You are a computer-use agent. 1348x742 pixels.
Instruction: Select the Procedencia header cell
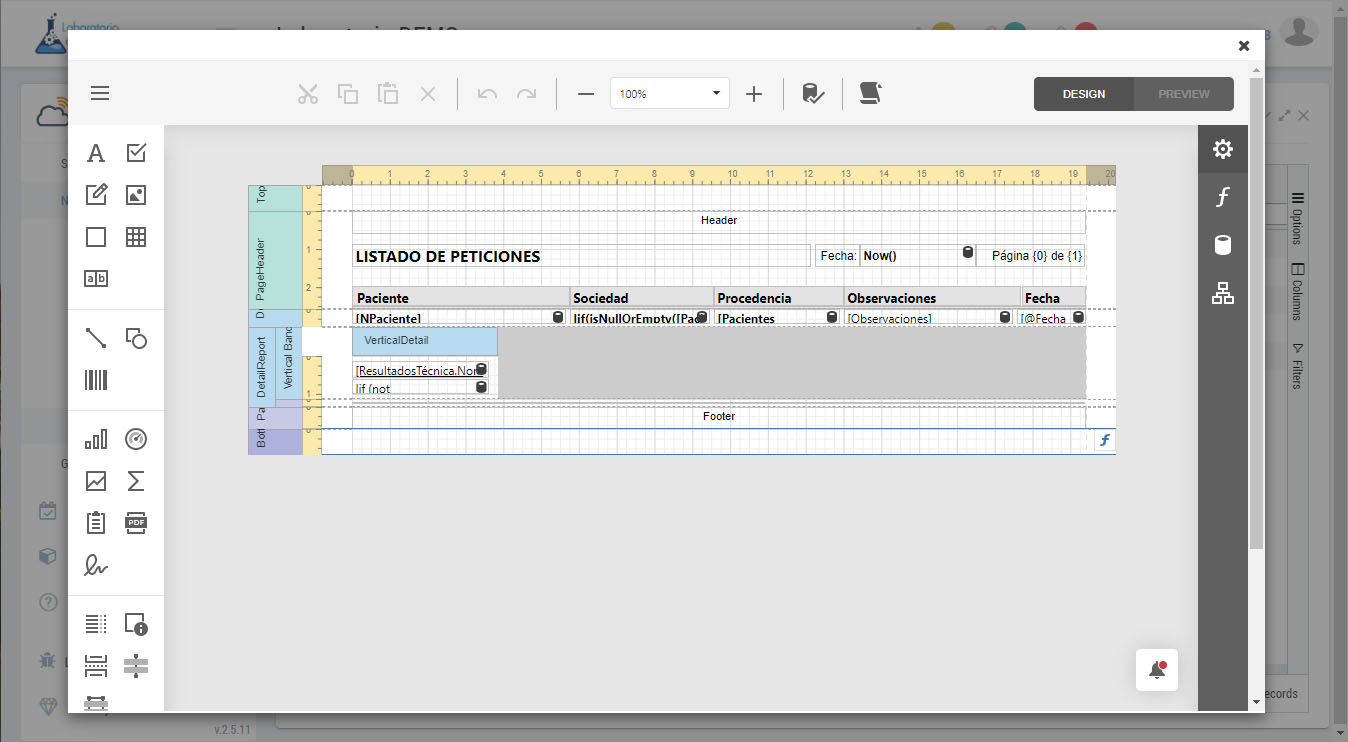tap(779, 297)
